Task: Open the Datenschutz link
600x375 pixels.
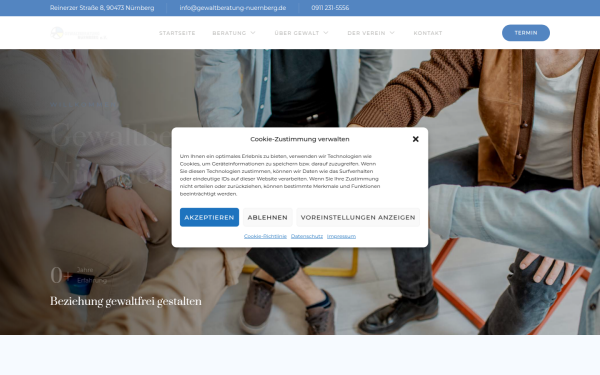Action: click(307, 236)
